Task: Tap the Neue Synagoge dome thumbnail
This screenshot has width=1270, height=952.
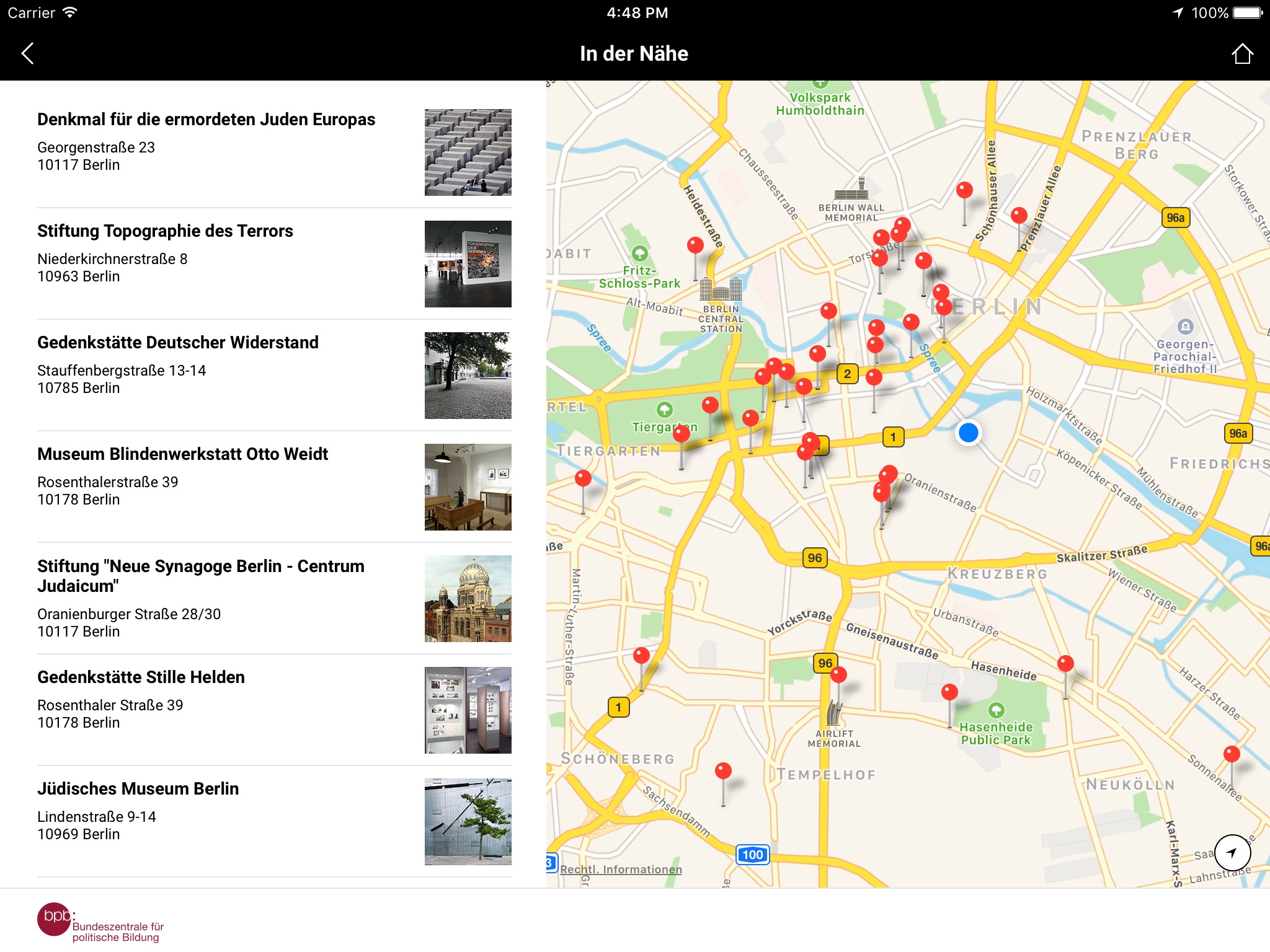Action: (468, 599)
